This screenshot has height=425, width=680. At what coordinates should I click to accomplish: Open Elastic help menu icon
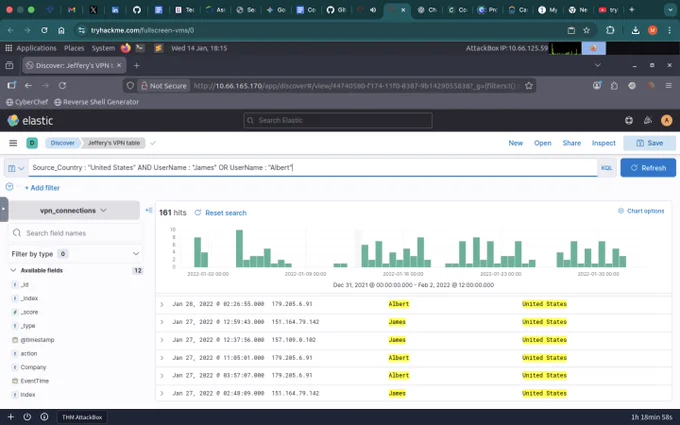pos(629,121)
